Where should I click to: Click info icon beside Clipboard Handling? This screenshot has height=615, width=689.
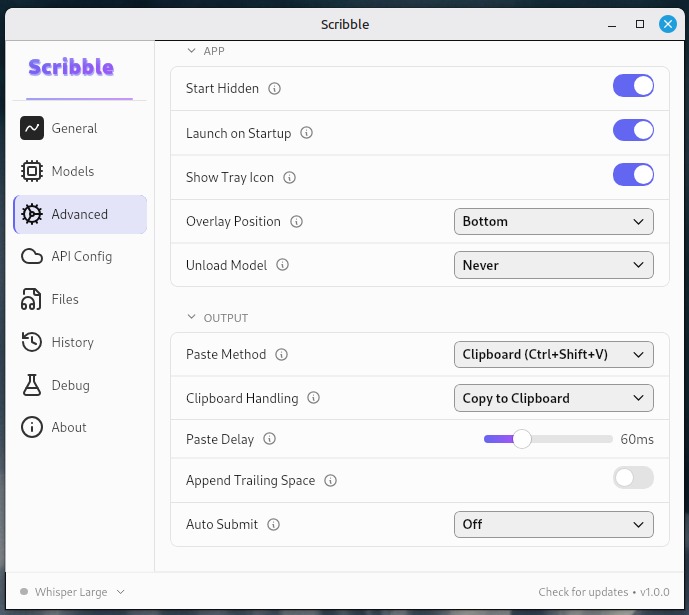pyautogui.click(x=313, y=398)
